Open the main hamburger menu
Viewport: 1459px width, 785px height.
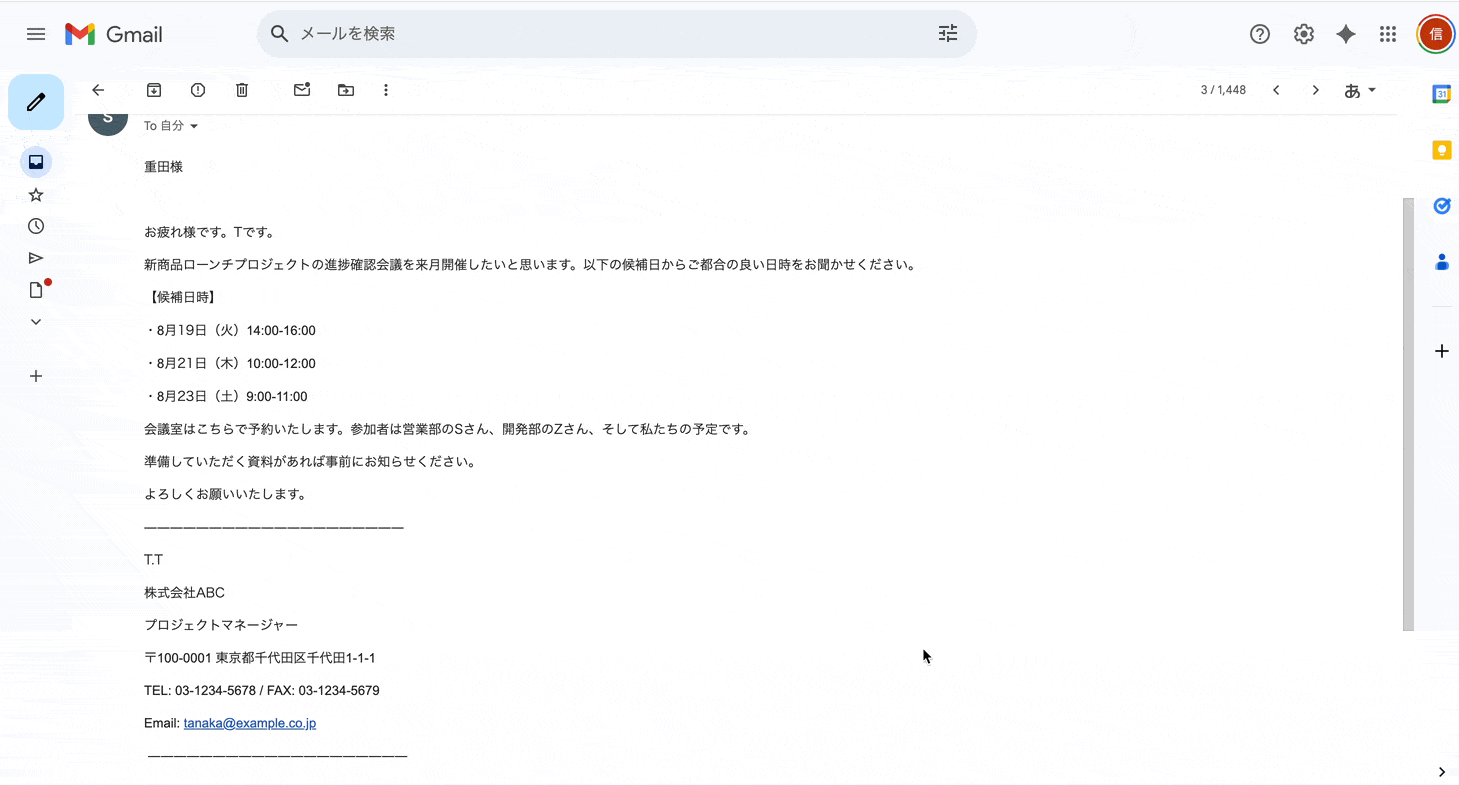click(36, 33)
